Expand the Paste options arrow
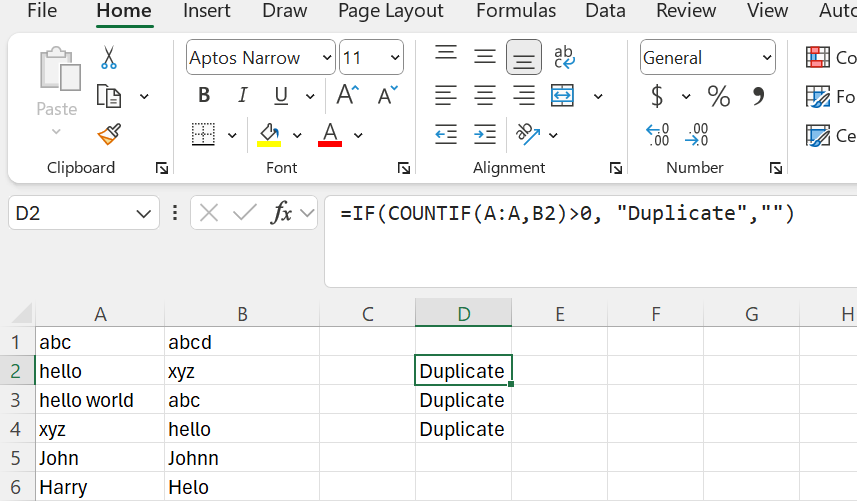Screen dimensions: 857x501 [56, 132]
